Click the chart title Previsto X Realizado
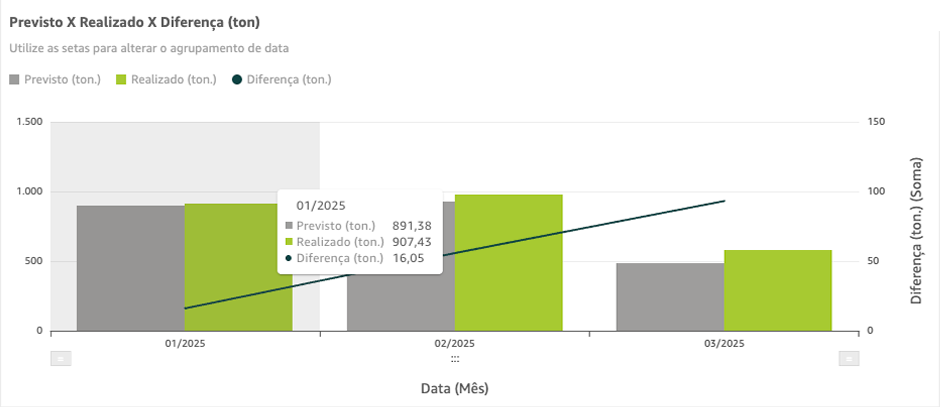This screenshot has height=407, width=940. pyautogui.click(x=141, y=21)
